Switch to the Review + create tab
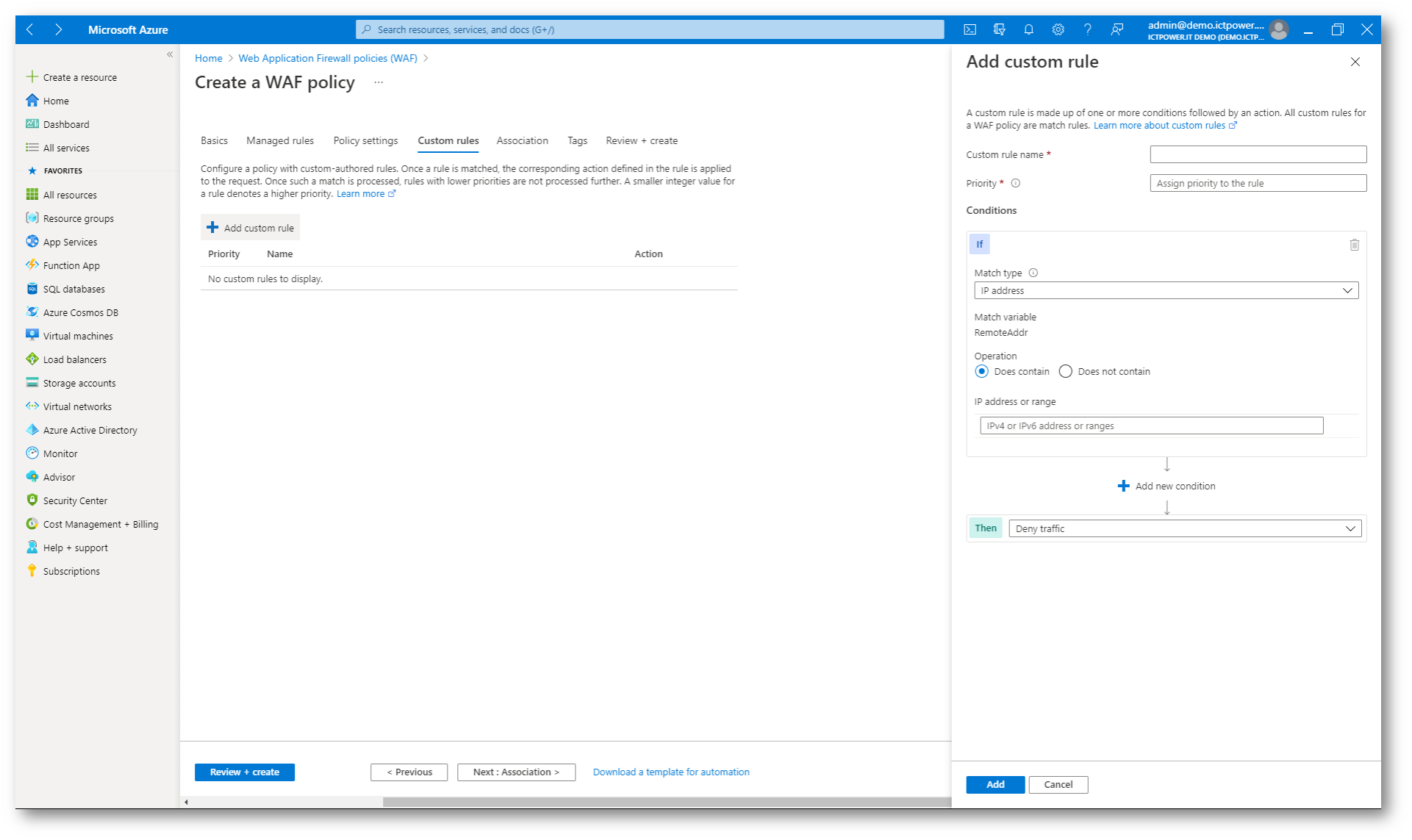This screenshot has width=1412, height=840. point(642,140)
